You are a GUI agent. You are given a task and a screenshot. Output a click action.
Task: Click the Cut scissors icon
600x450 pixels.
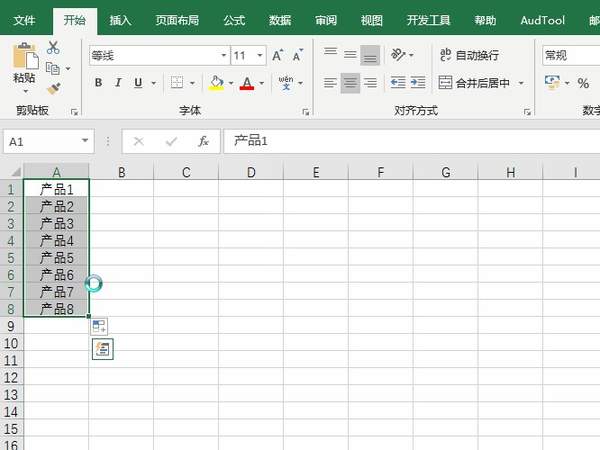53,48
